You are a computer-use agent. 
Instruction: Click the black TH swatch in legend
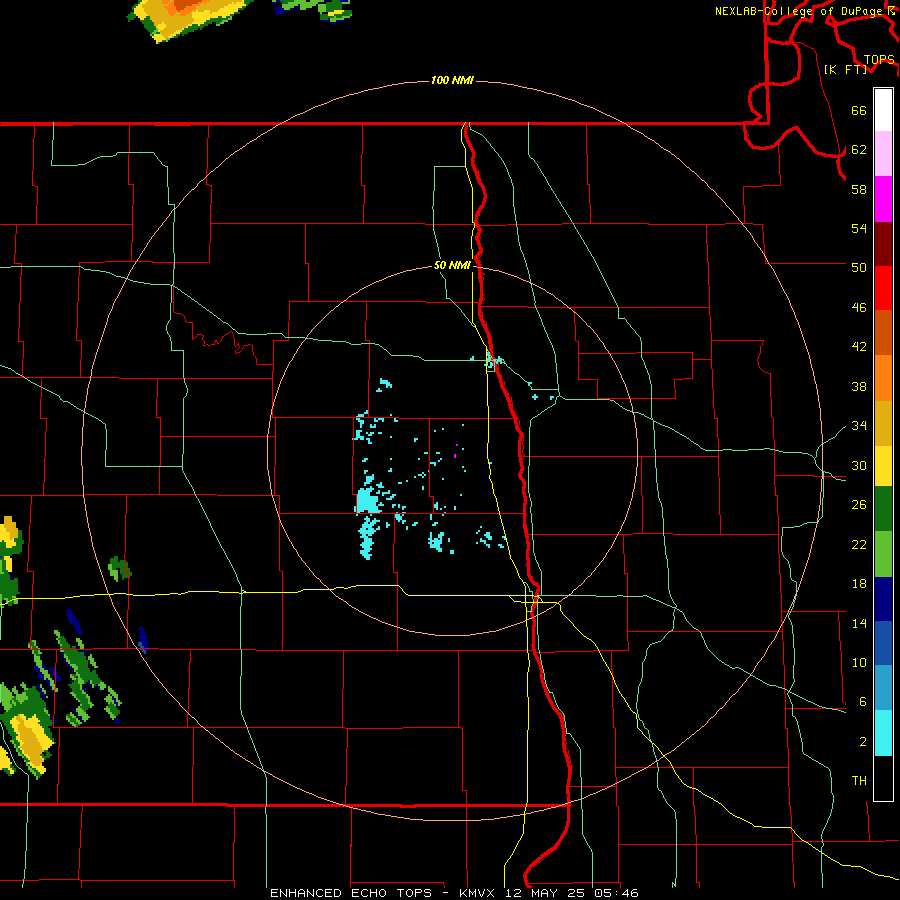click(x=883, y=777)
